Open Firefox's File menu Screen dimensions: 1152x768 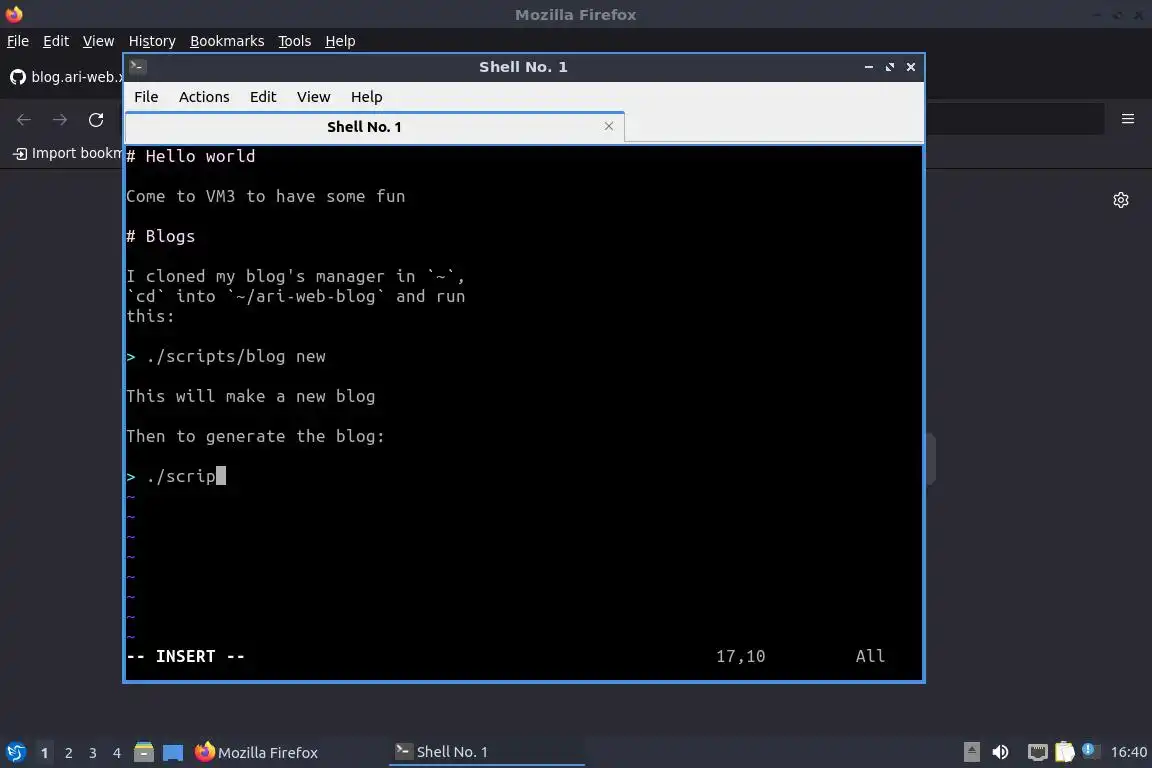click(x=18, y=41)
